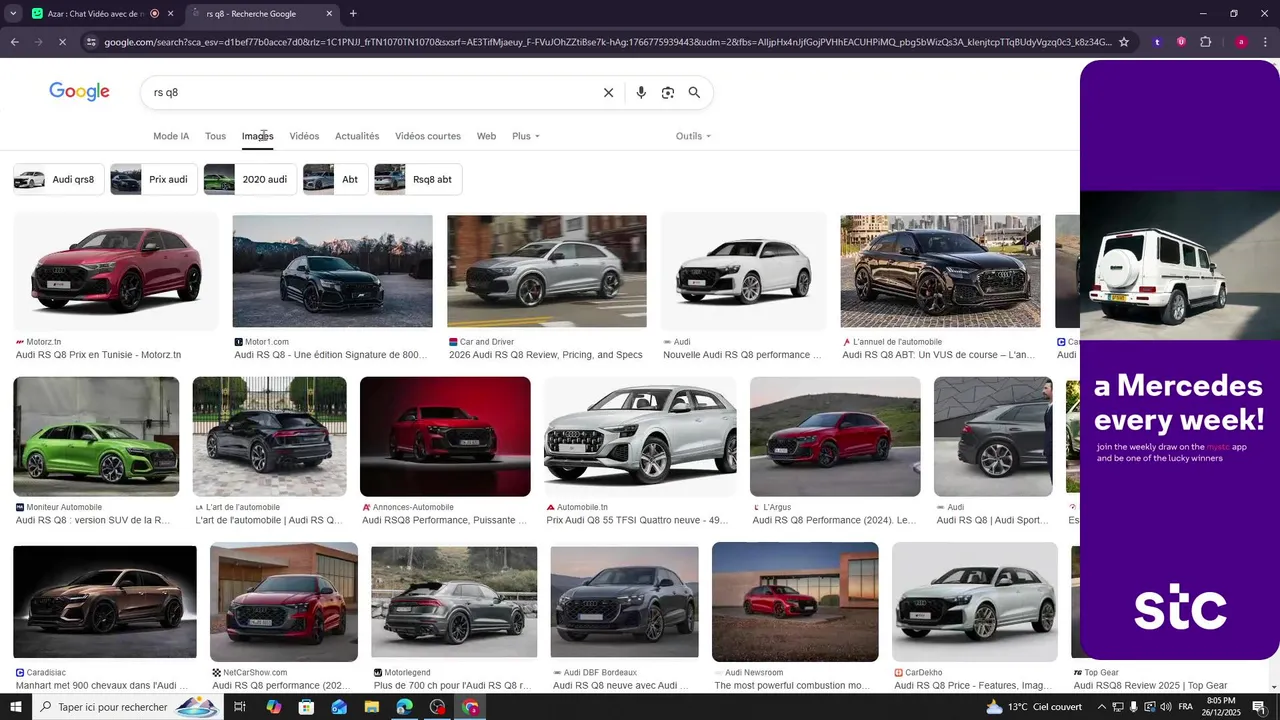Switch to the Web tab
This screenshot has width=1280, height=720.
coord(486,136)
